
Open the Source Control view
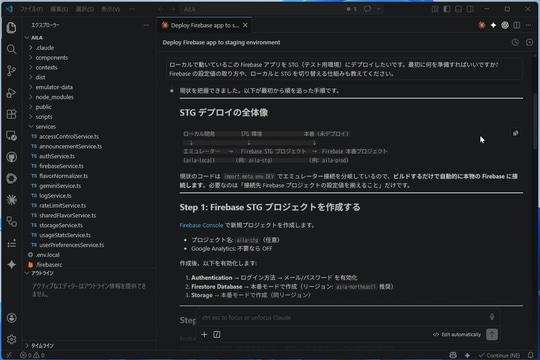11,71
